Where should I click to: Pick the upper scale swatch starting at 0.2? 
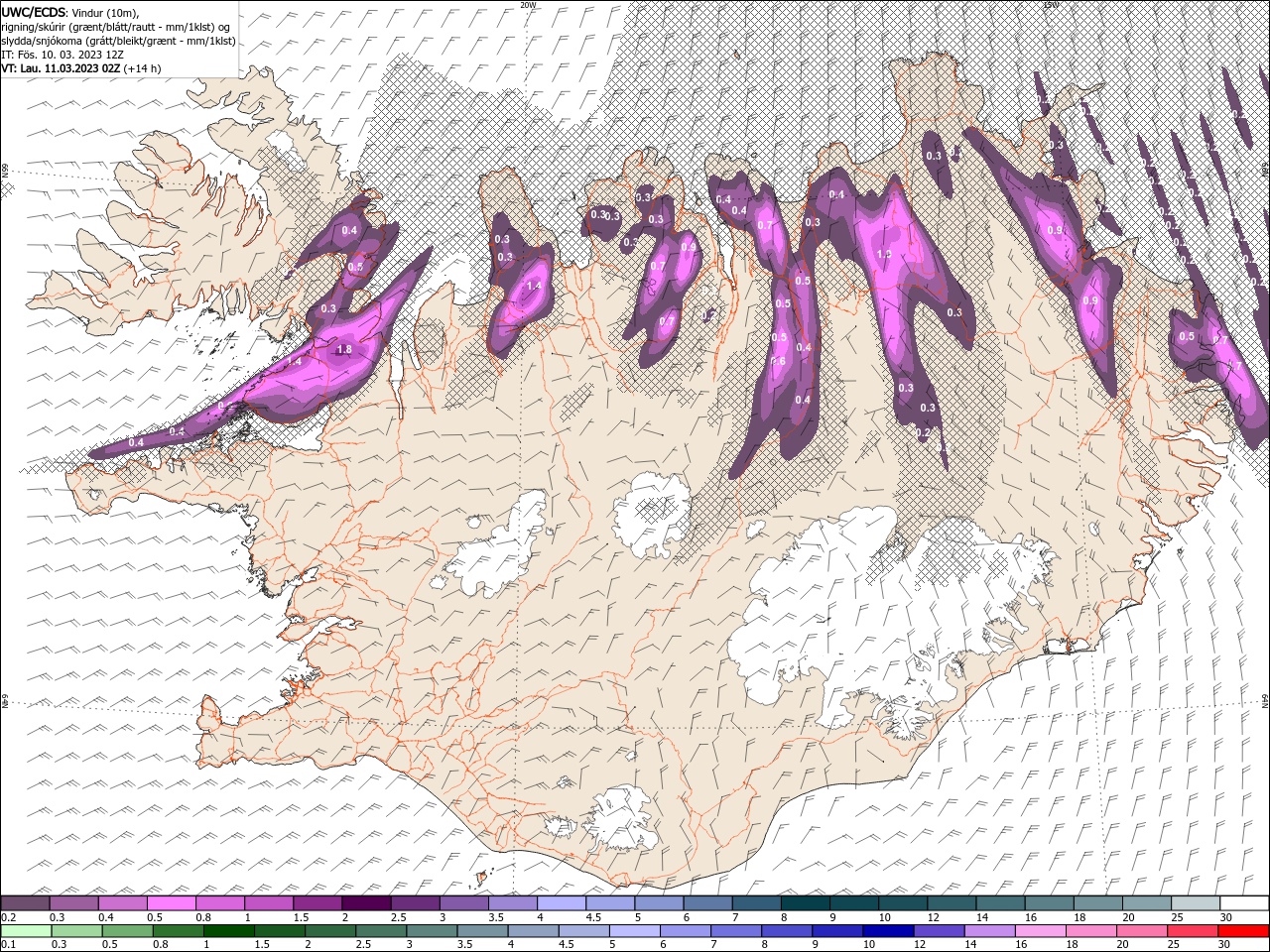[x=26, y=903]
